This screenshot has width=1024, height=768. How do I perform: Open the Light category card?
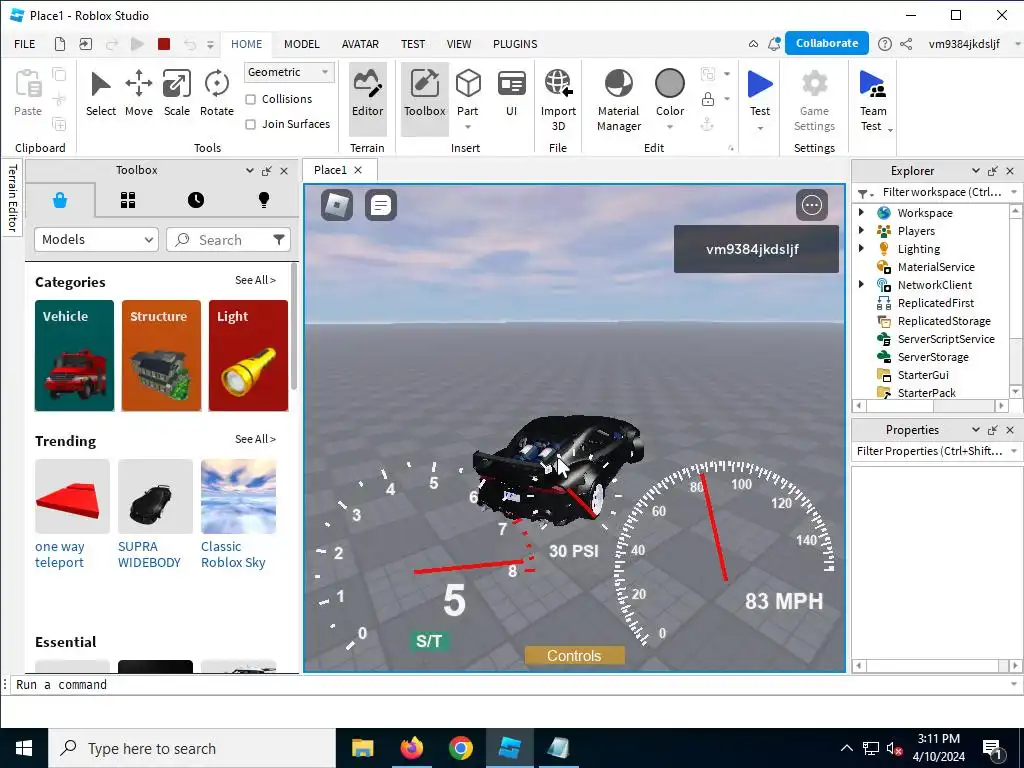(x=248, y=355)
